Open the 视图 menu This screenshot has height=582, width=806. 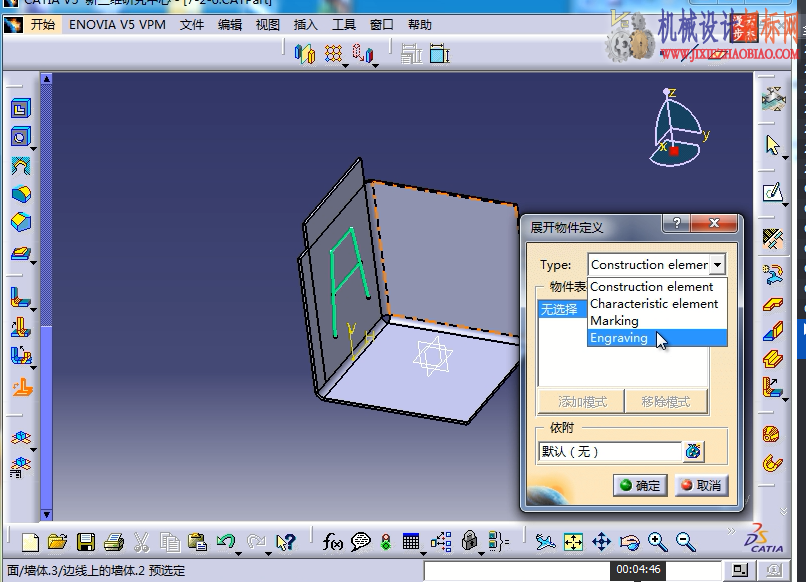tap(268, 25)
